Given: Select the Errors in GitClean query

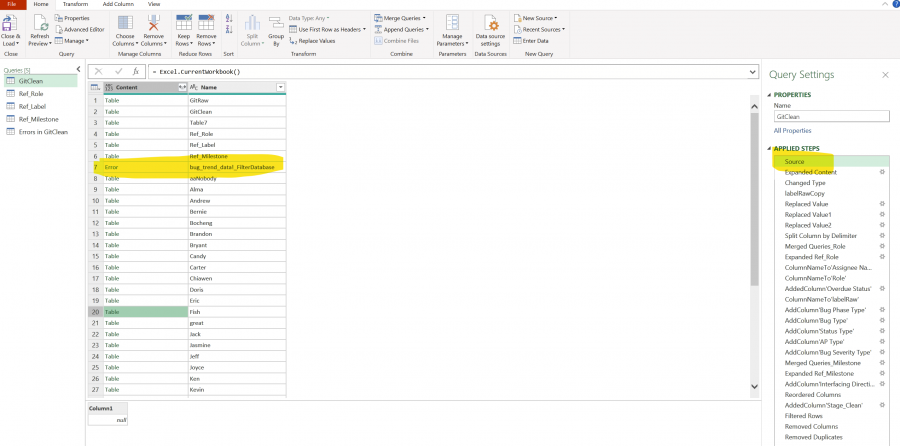Looking at the screenshot, I should [x=43, y=131].
